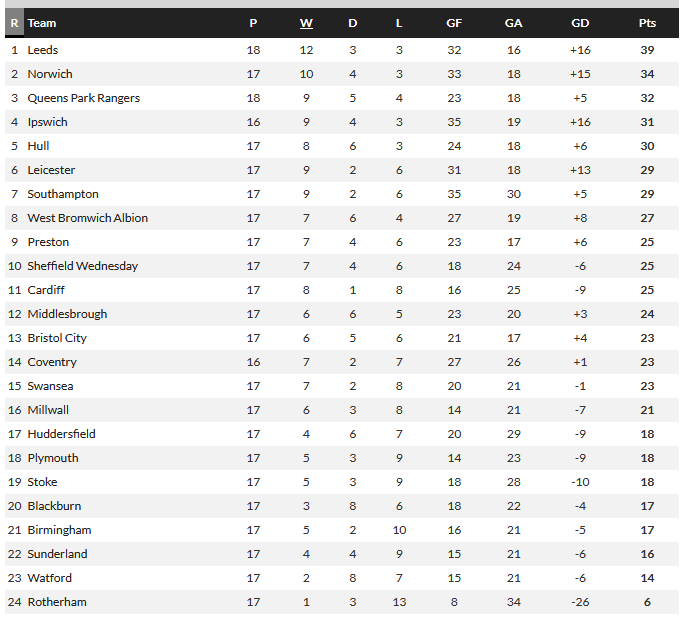This screenshot has height=625, width=685.
Task: Open West Bromwich Albion team link
Action: (88, 218)
